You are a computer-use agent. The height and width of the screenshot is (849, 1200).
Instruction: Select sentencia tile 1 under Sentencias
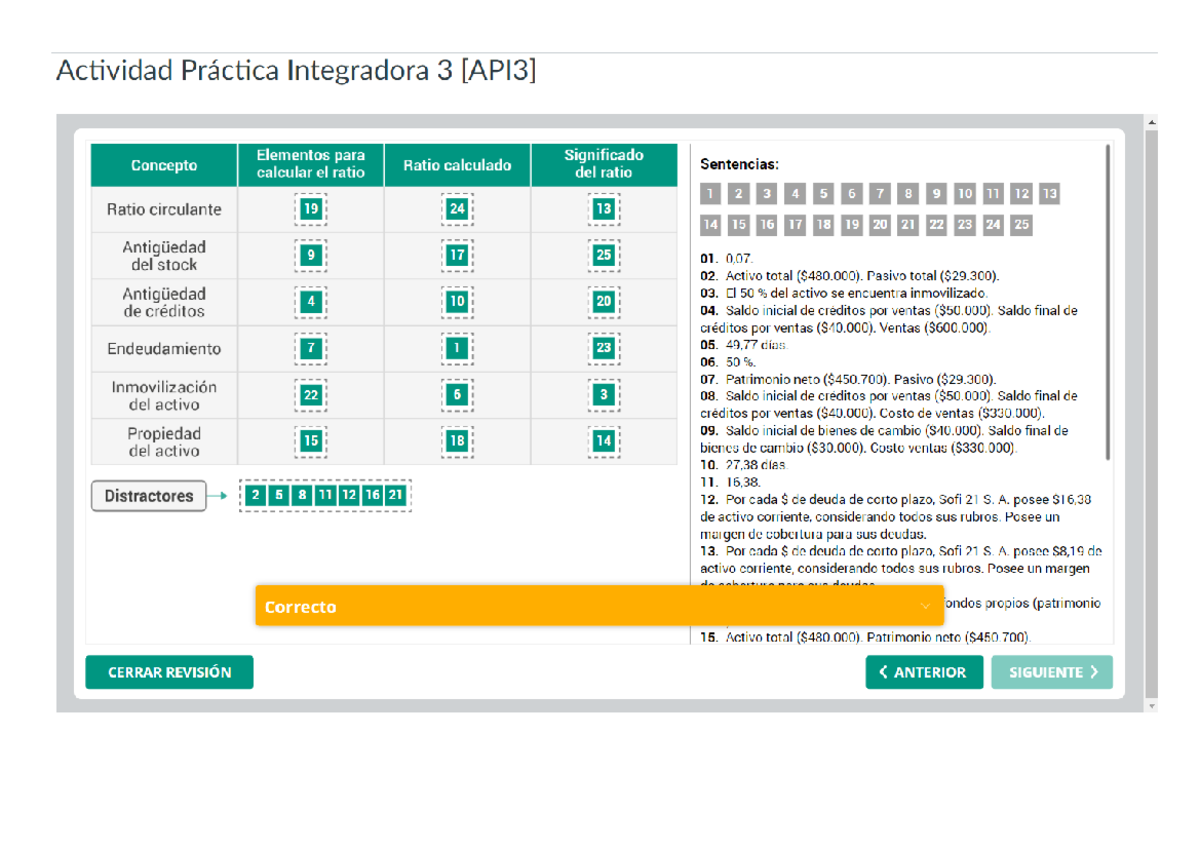(710, 193)
